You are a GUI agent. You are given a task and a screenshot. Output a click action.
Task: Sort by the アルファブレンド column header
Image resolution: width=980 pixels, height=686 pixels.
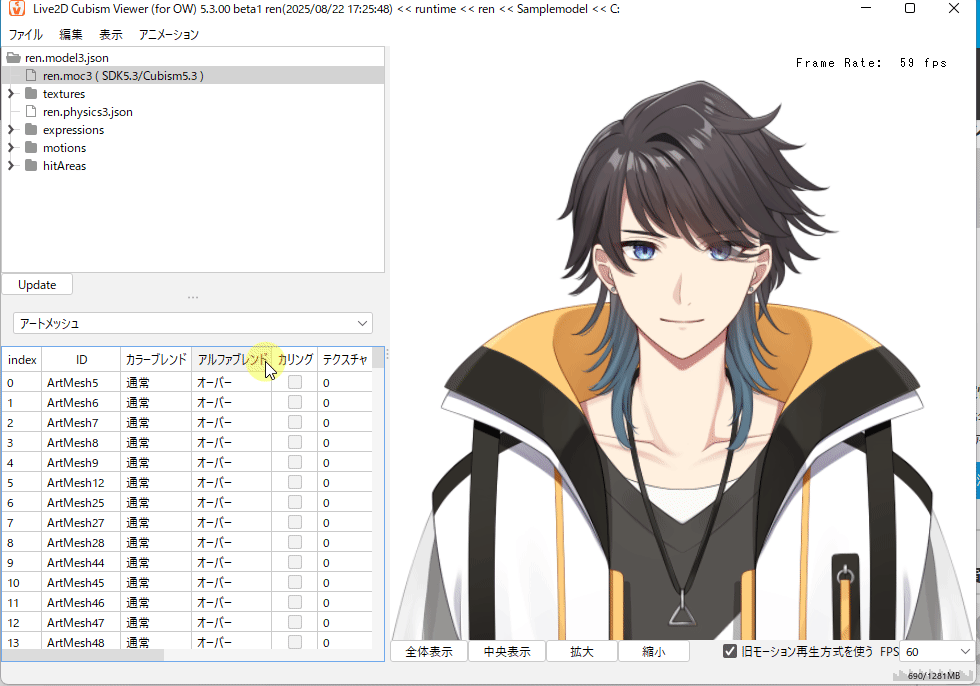click(231, 359)
